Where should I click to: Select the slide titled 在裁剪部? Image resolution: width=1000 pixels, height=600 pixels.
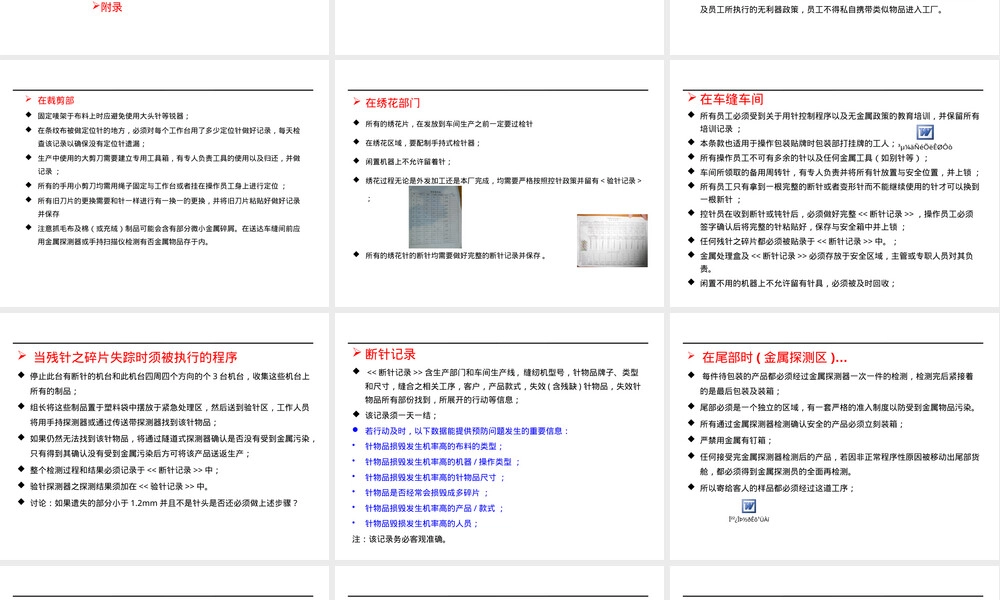click(164, 184)
